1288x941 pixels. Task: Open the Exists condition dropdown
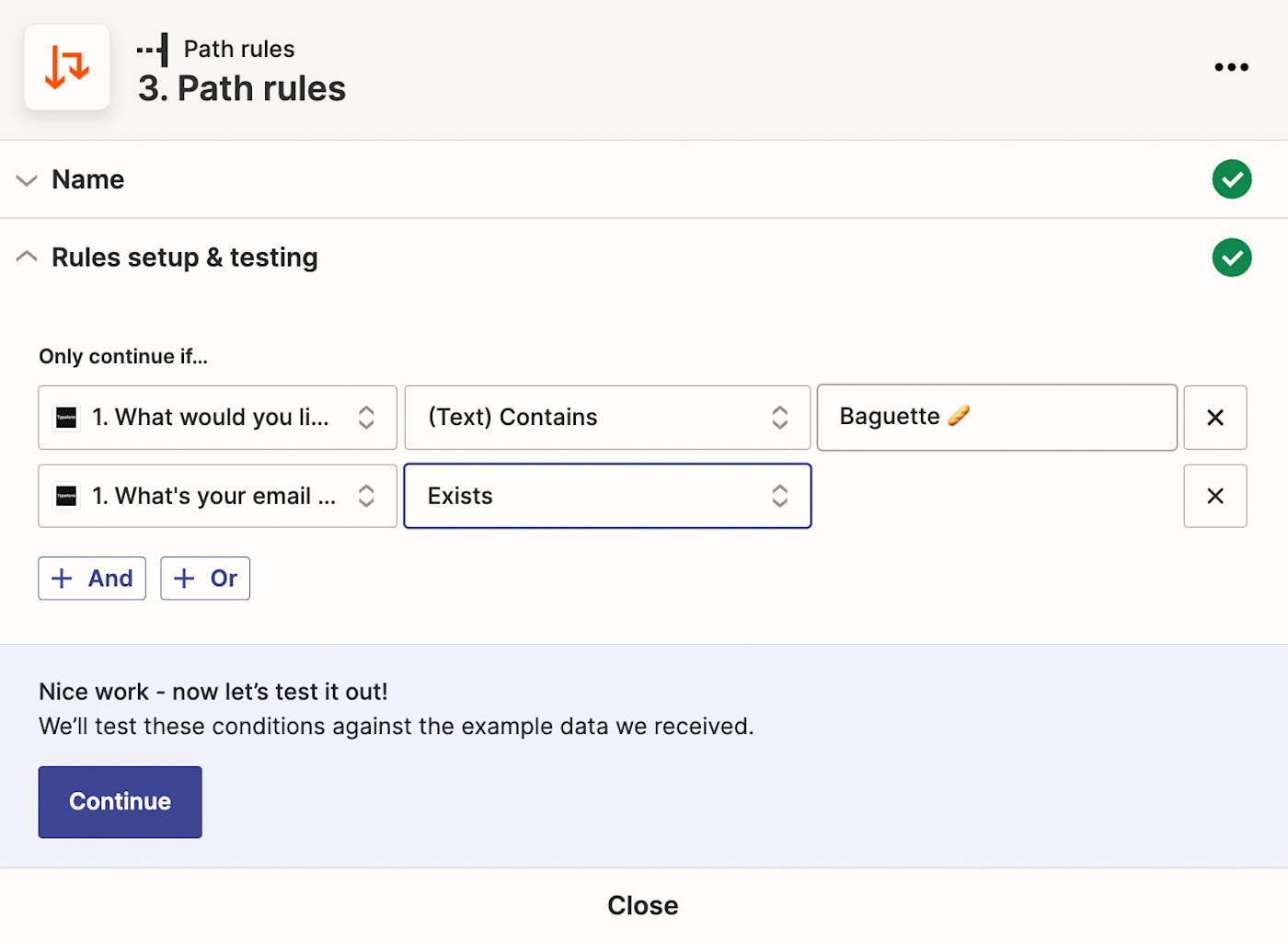(x=607, y=496)
